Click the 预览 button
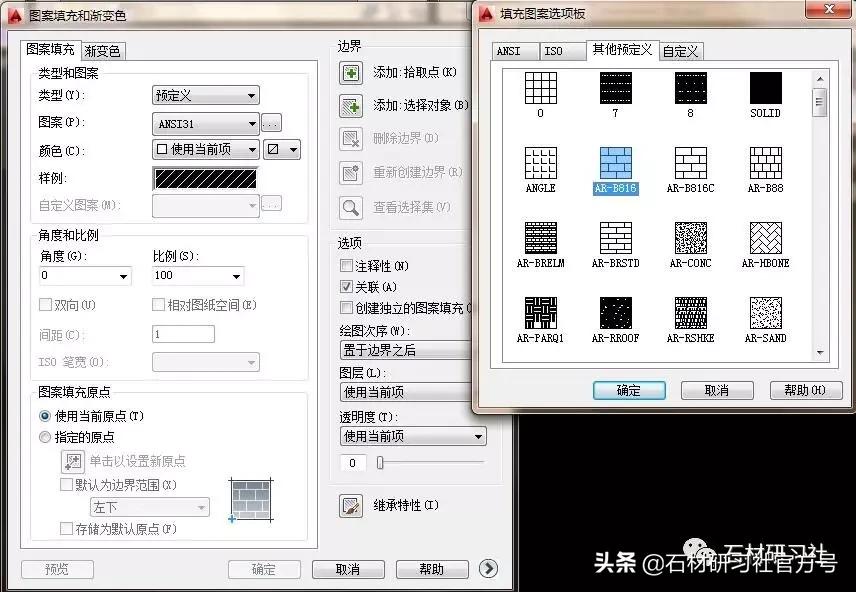The image size is (856, 592). coord(56,569)
